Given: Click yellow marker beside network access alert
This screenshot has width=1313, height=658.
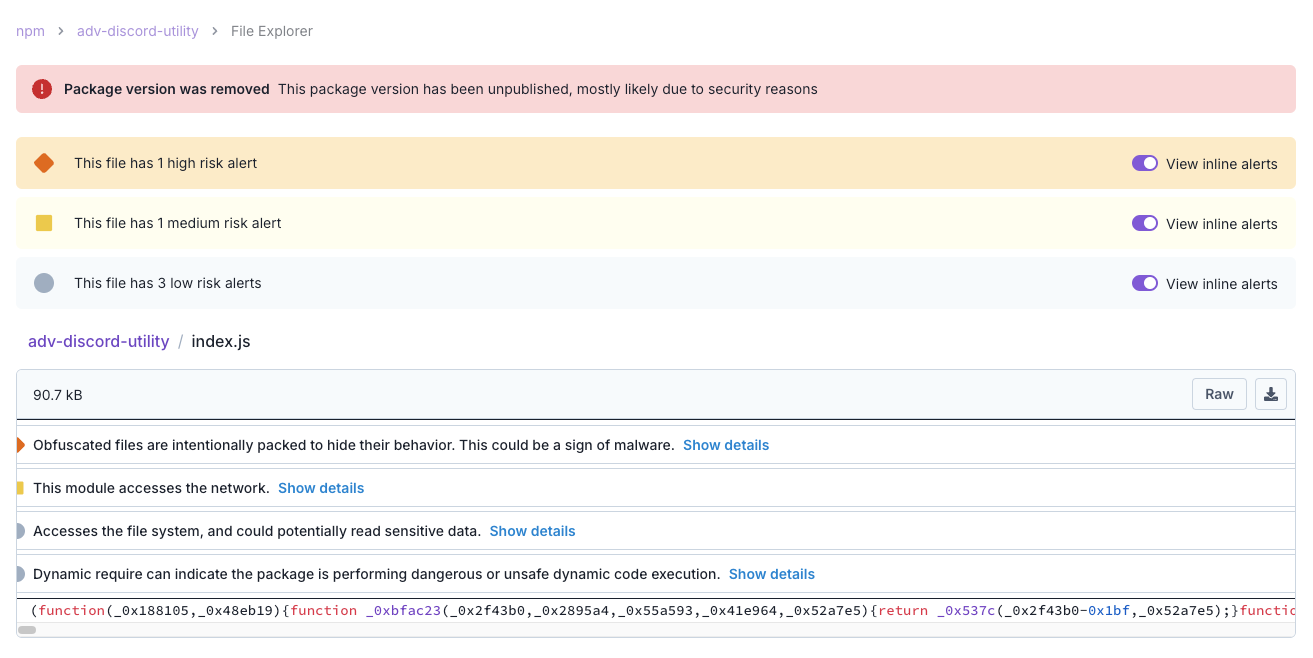Looking at the screenshot, I should coord(20,488).
